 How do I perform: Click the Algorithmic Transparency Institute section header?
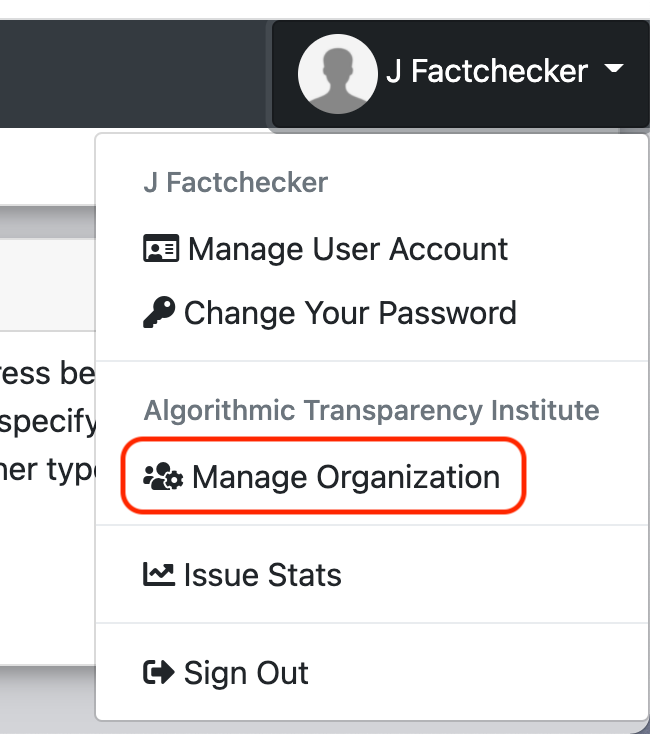[x=371, y=411]
